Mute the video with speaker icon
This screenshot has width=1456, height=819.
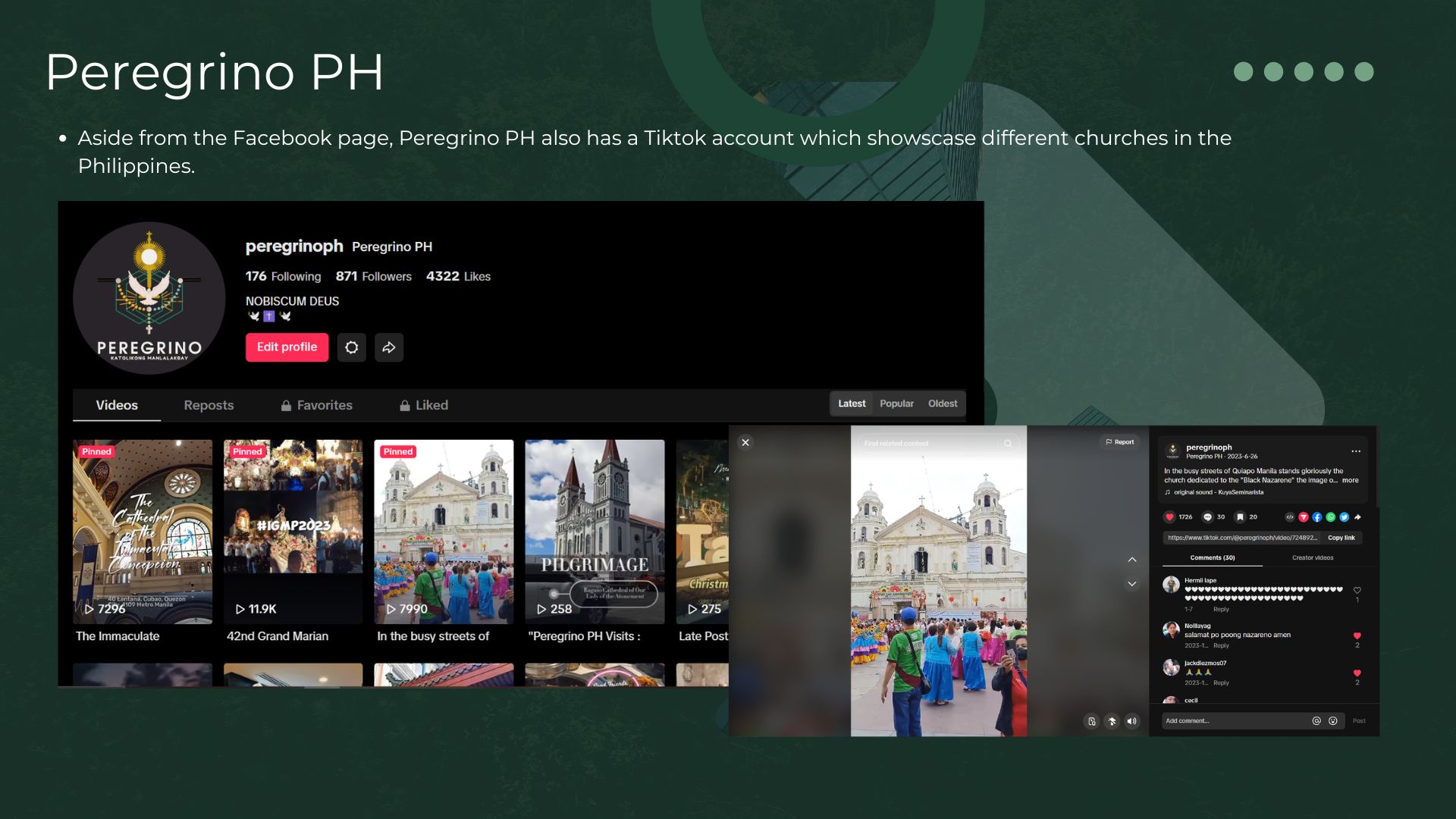(x=1131, y=721)
